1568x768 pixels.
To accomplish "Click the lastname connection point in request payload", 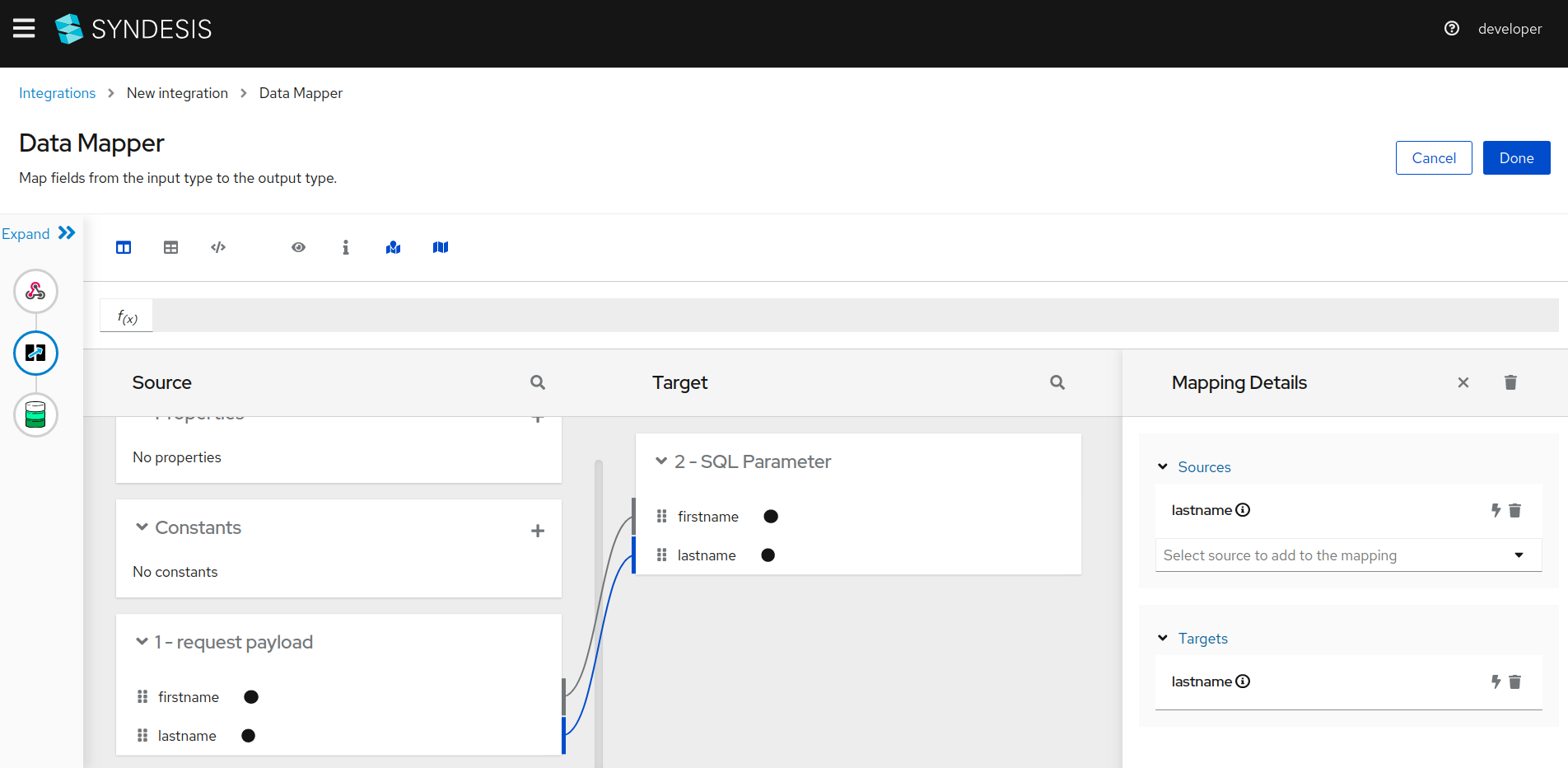I will pyautogui.click(x=249, y=735).
